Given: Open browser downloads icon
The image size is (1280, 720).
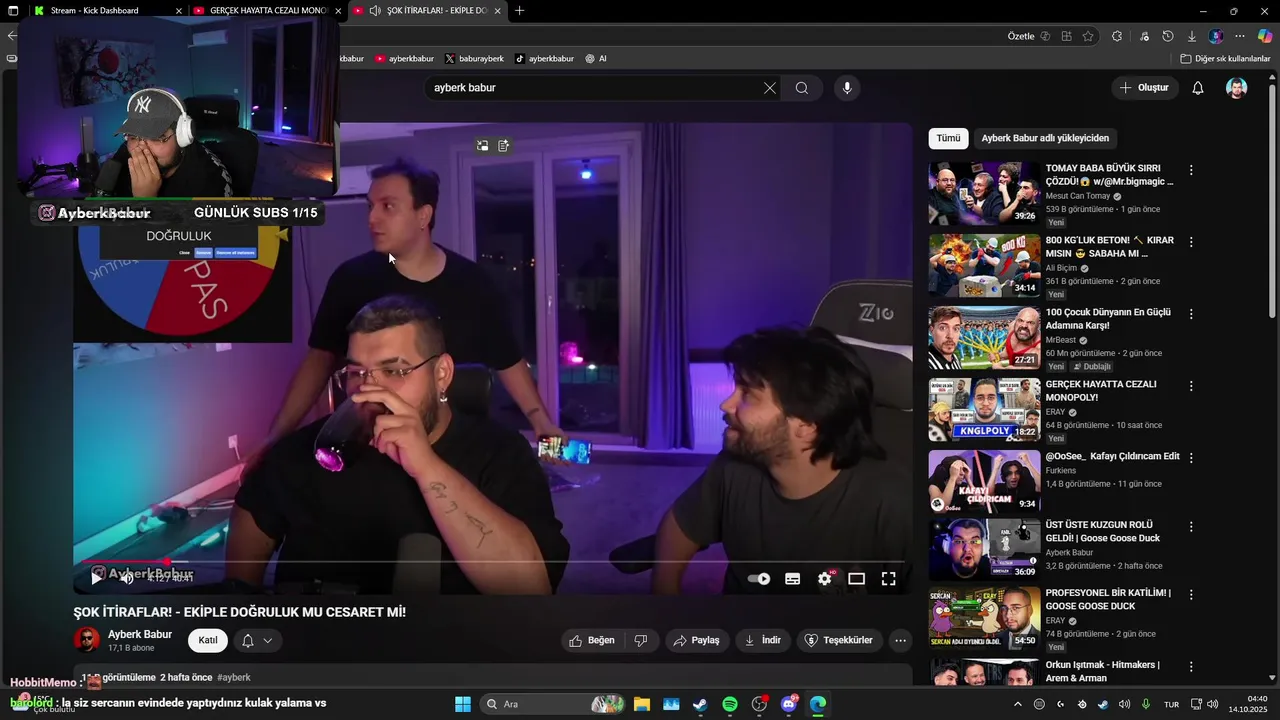Looking at the screenshot, I should click(1192, 36).
